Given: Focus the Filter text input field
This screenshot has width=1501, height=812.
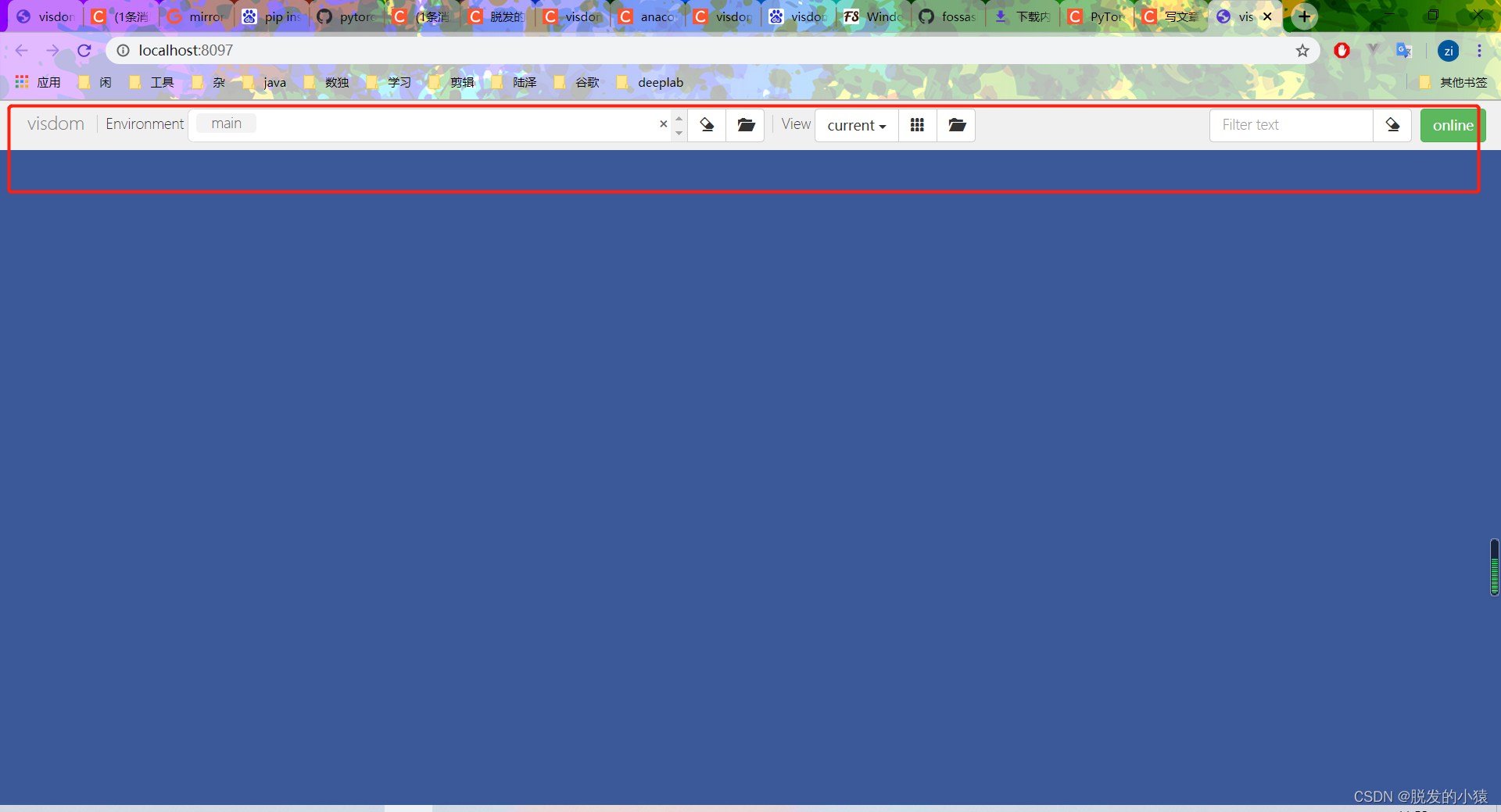Looking at the screenshot, I should click(1291, 125).
